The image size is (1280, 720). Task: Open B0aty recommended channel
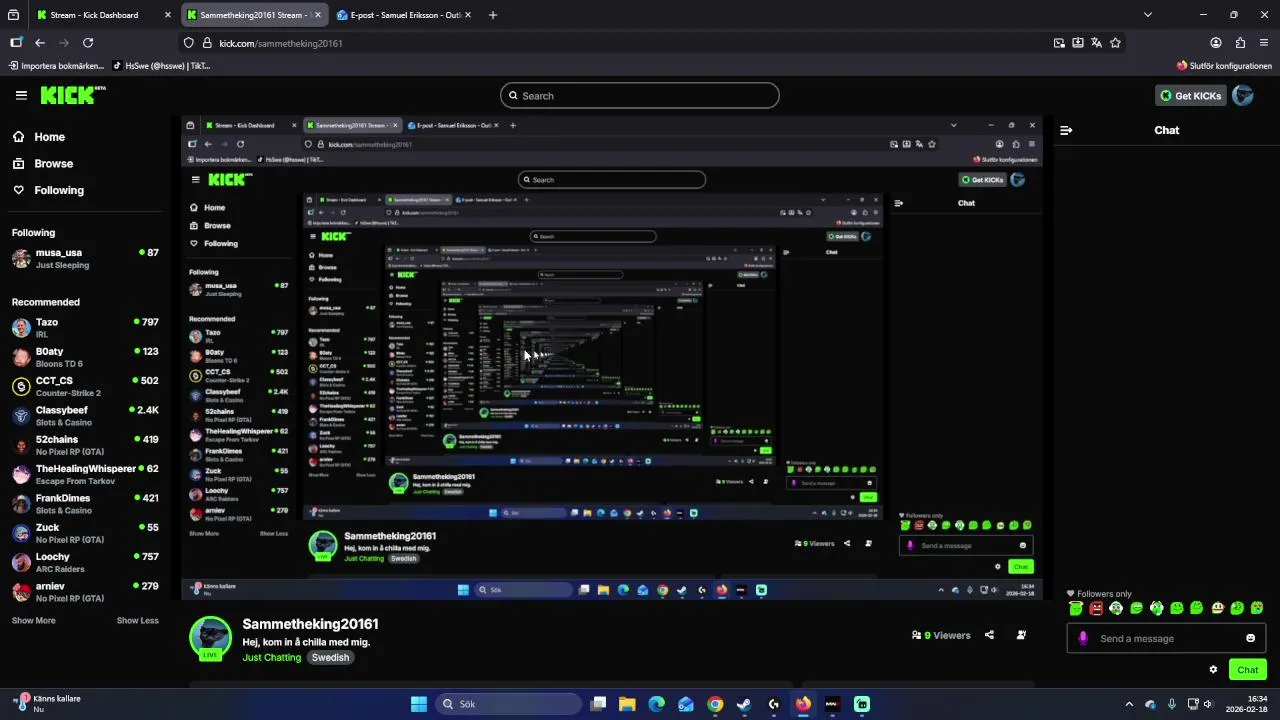[85, 357]
